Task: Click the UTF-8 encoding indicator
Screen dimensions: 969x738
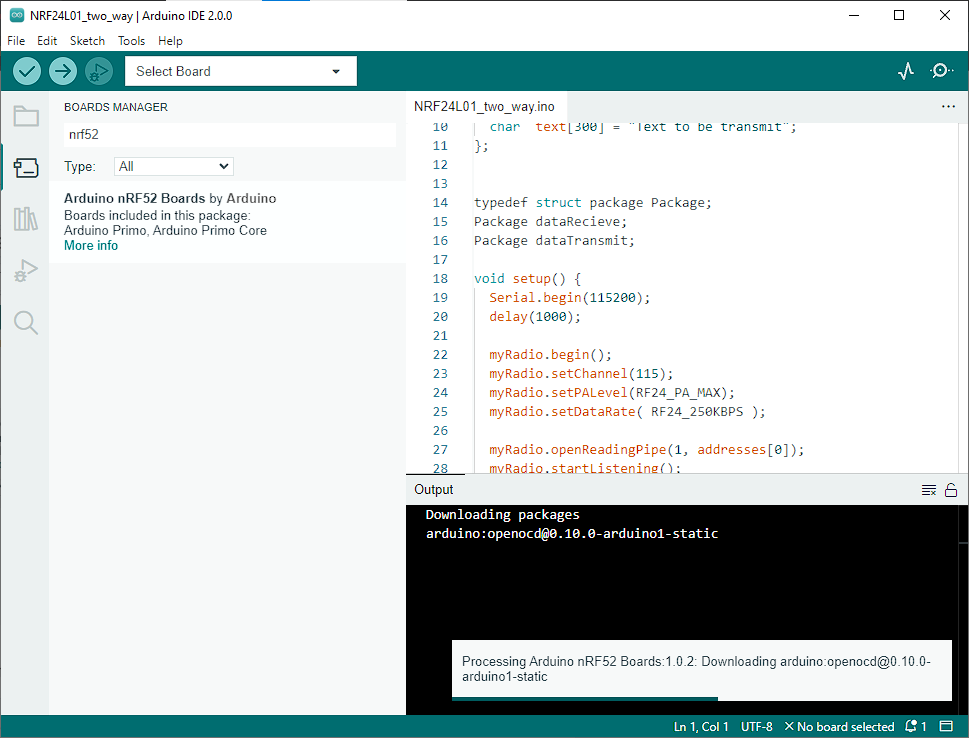Action: pos(756,726)
